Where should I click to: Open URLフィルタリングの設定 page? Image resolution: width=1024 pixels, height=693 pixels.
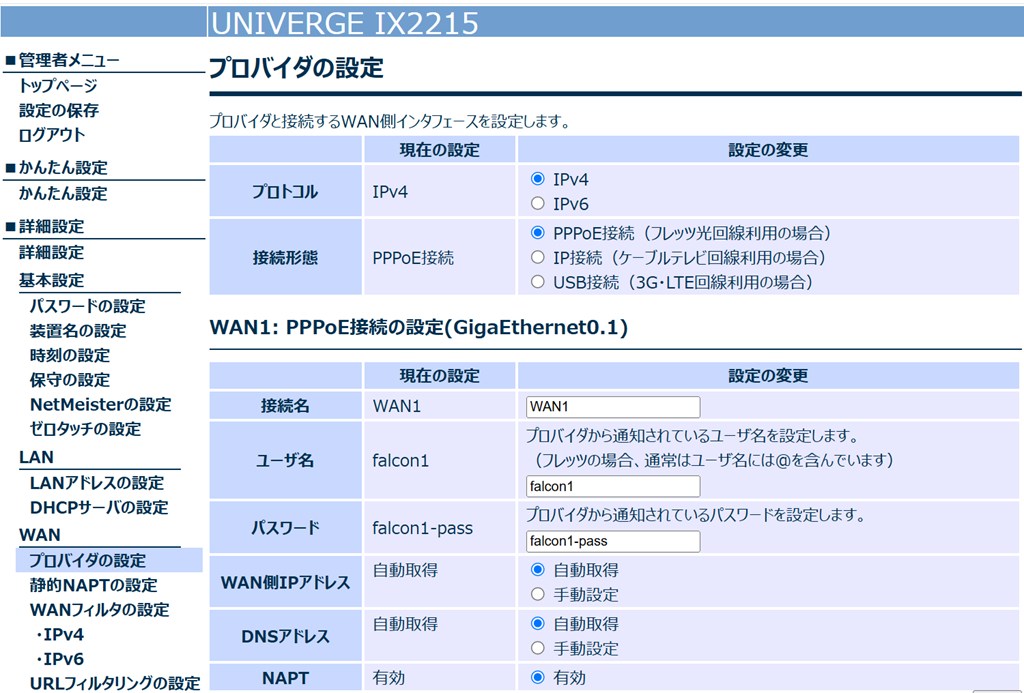(x=114, y=683)
